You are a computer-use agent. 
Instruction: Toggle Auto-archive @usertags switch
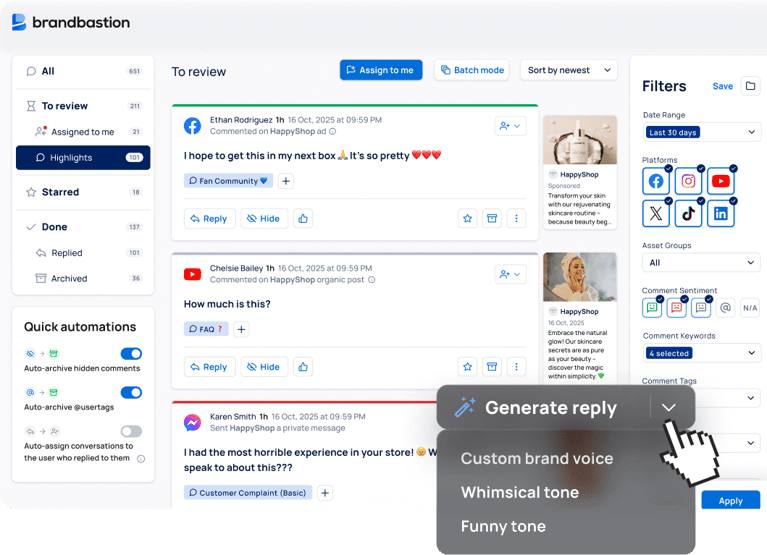(131, 393)
